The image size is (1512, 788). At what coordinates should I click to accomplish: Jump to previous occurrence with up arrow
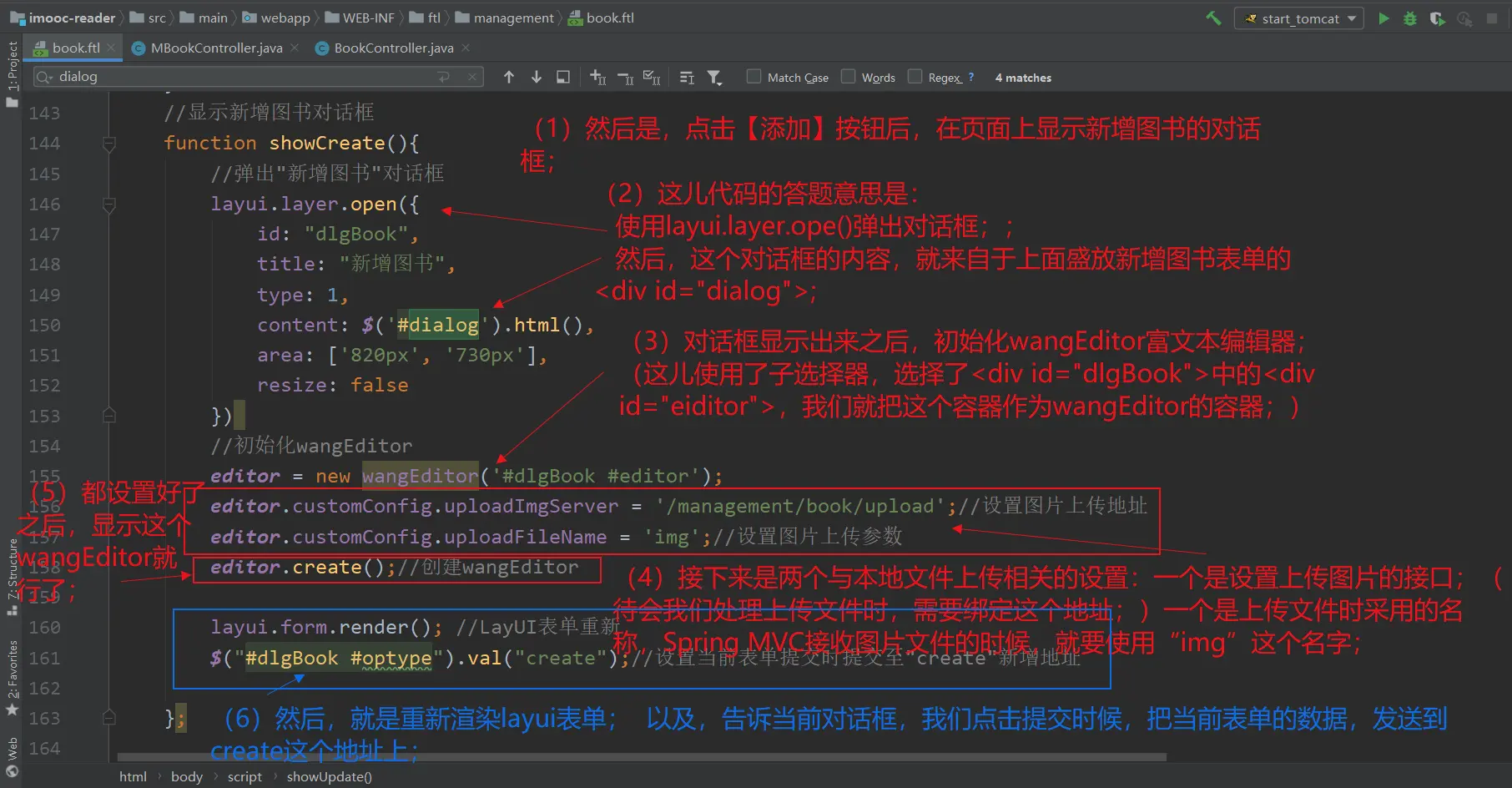pos(509,77)
